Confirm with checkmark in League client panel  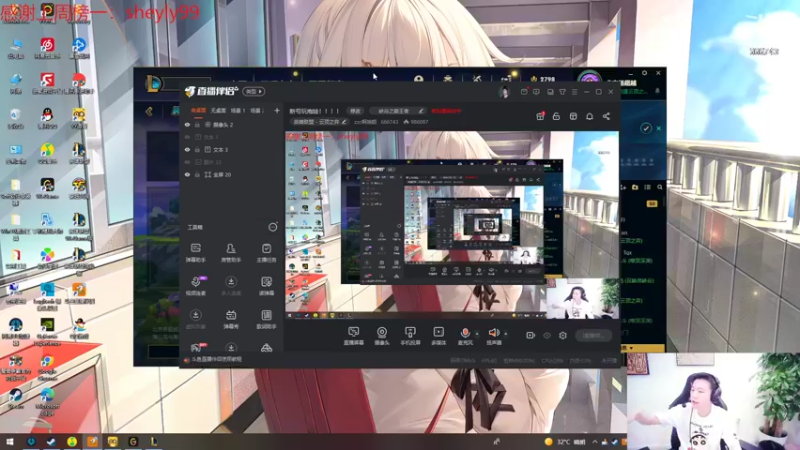click(x=646, y=128)
